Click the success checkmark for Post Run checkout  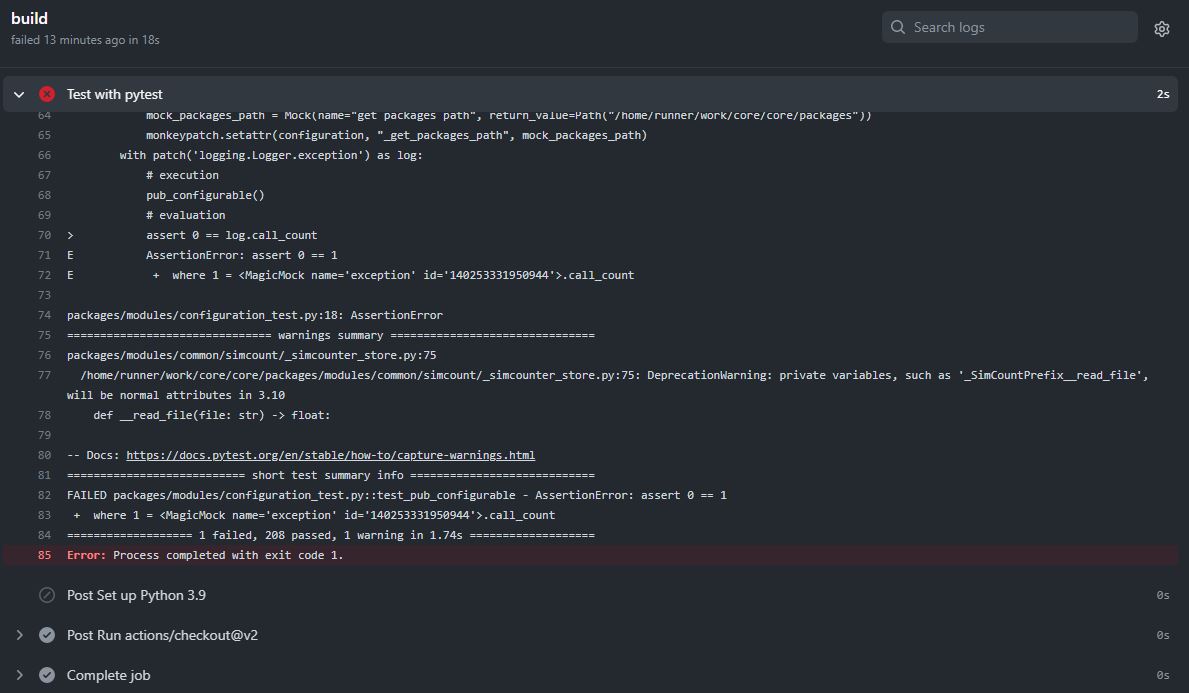click(47, 635)
